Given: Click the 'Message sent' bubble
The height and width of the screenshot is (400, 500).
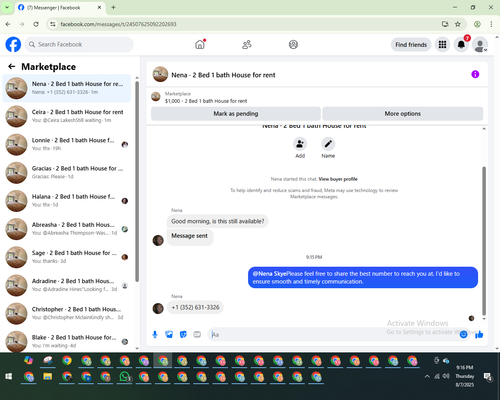Looking at the screenshot, I should [x=189, y=237].
